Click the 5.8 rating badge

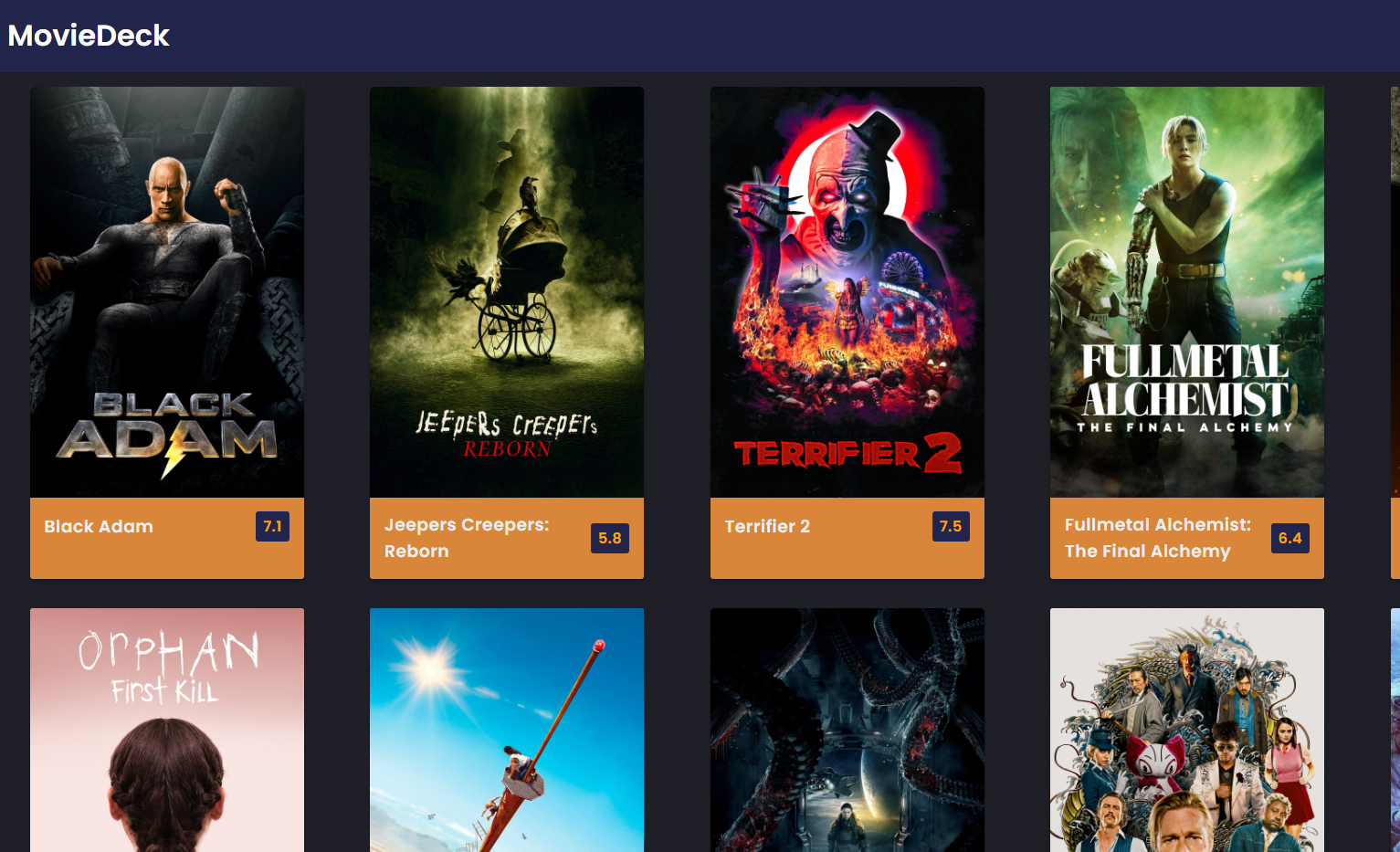(610, 538)
